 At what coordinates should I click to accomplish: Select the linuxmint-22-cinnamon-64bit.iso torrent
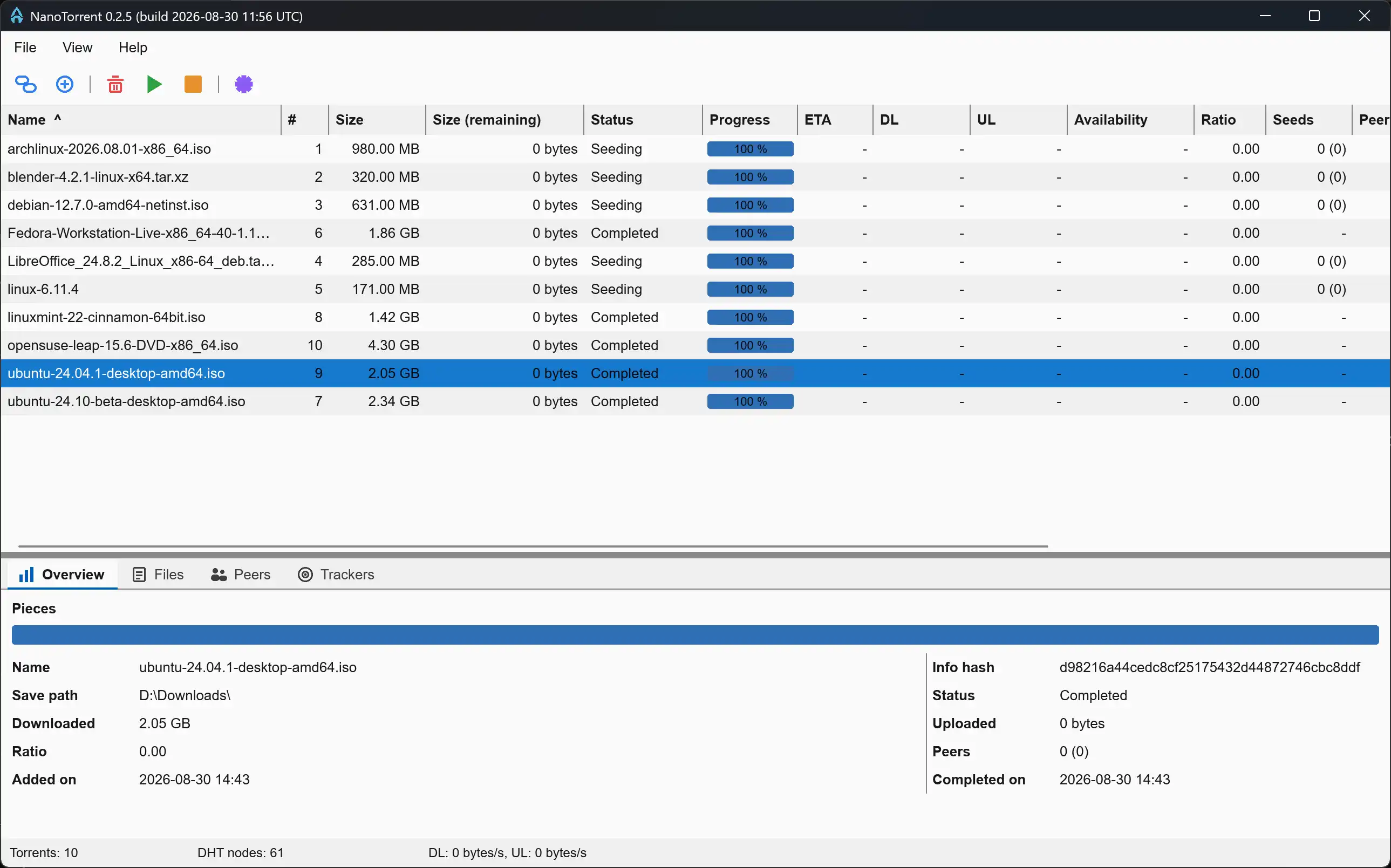pyautogui.click(x=695, y=317)
